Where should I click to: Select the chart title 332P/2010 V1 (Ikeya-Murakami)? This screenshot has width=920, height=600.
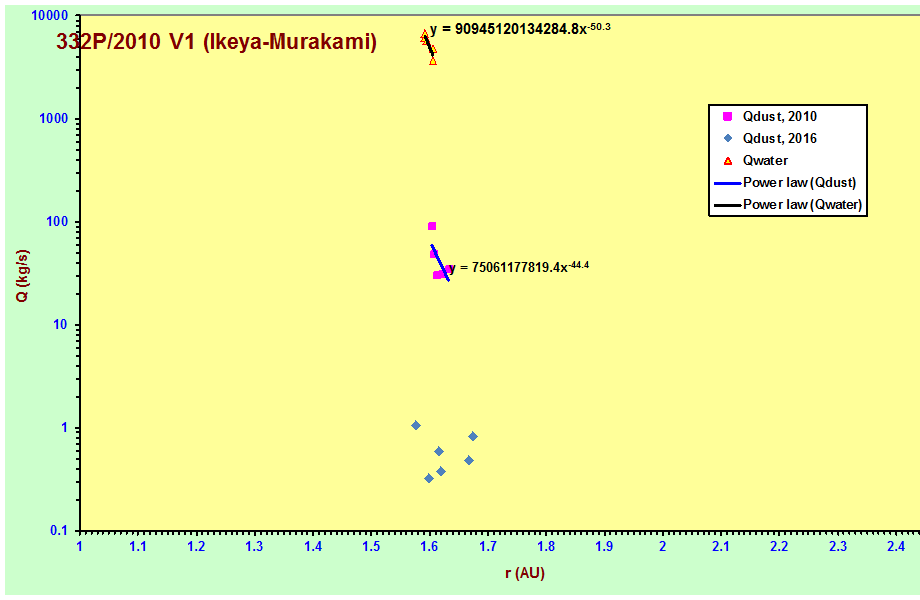(x=217, y=42)
